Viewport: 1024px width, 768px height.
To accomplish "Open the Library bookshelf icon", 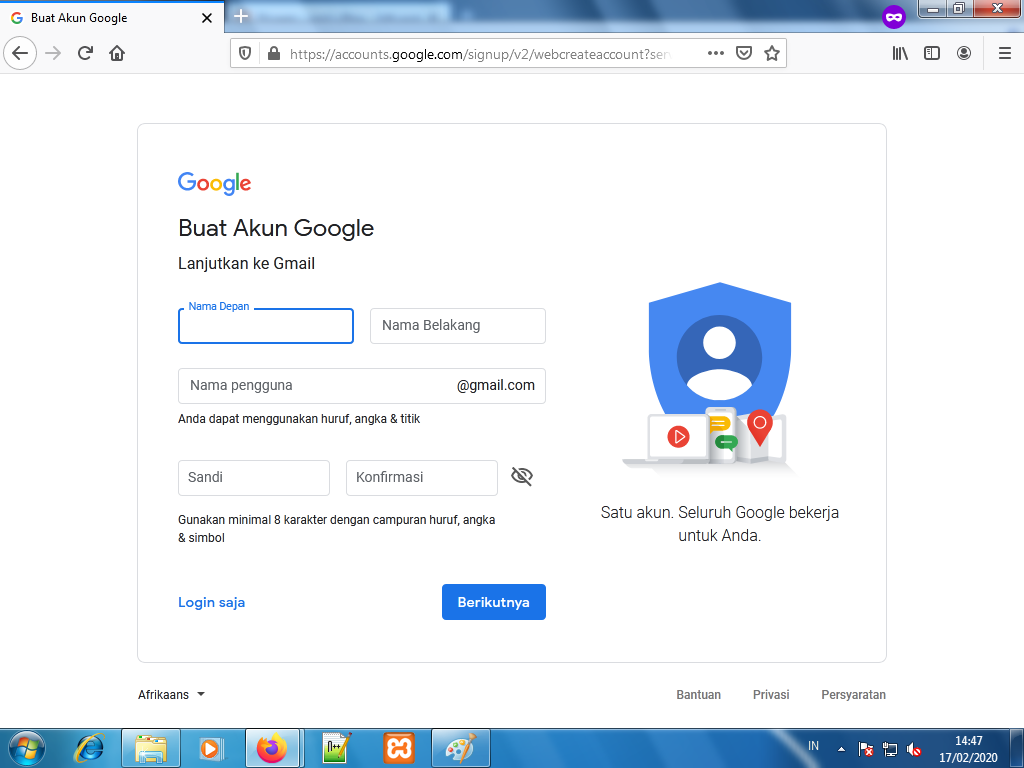I will point(900,54).
